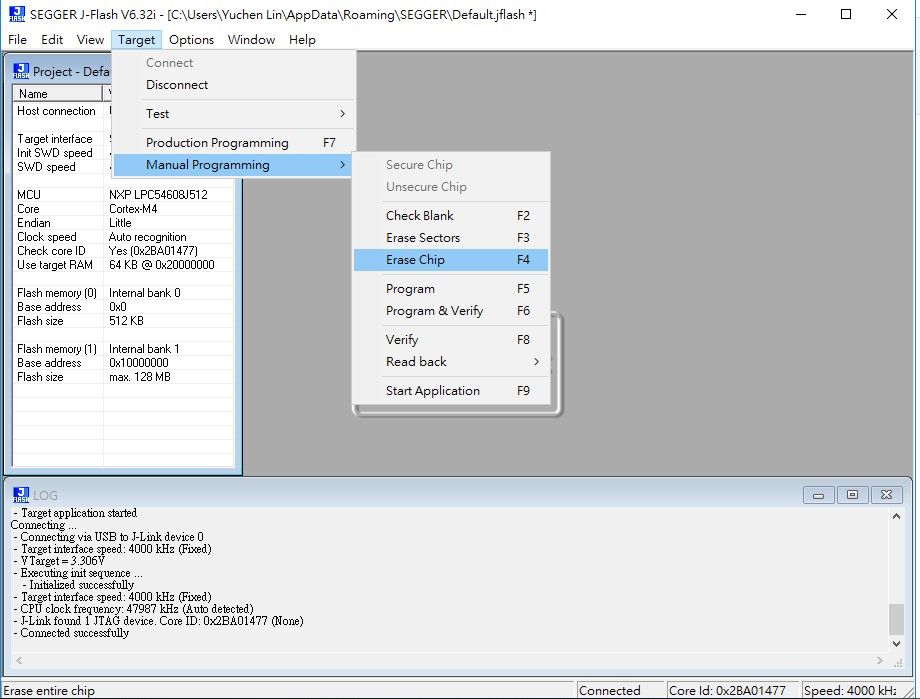Click MCU value NXP LPC54608J512
Image resolution: width=920 pixels, height=699 pixels.
(158, 195)
